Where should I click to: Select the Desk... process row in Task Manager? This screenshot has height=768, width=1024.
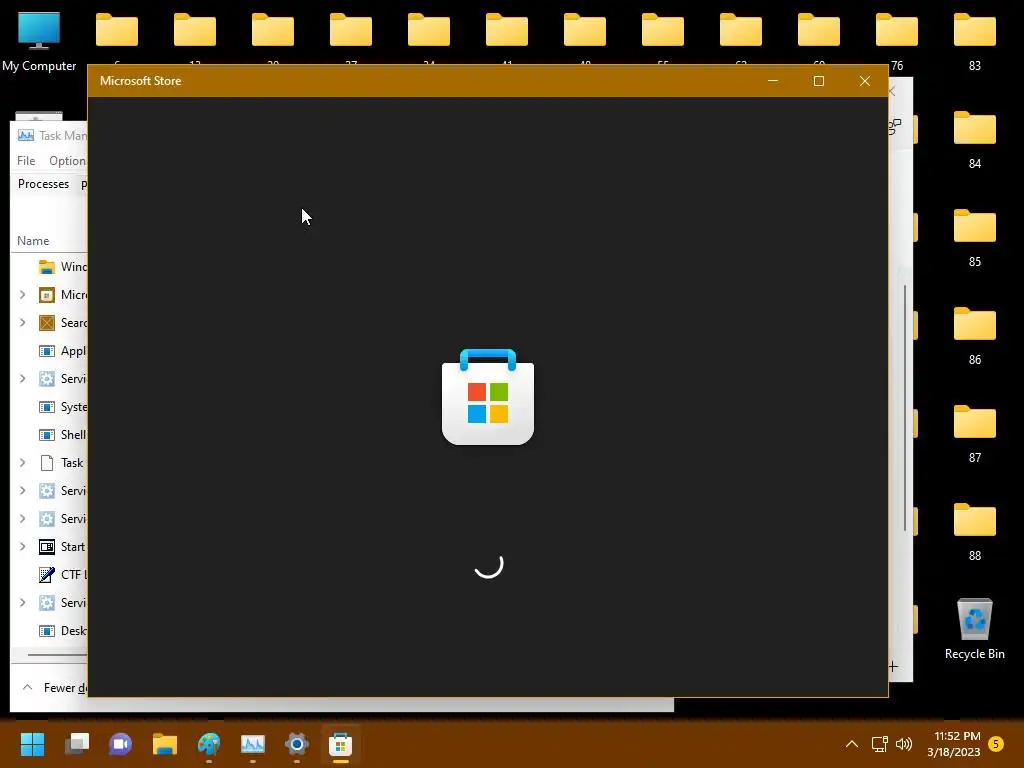click(x=49, y=631)
